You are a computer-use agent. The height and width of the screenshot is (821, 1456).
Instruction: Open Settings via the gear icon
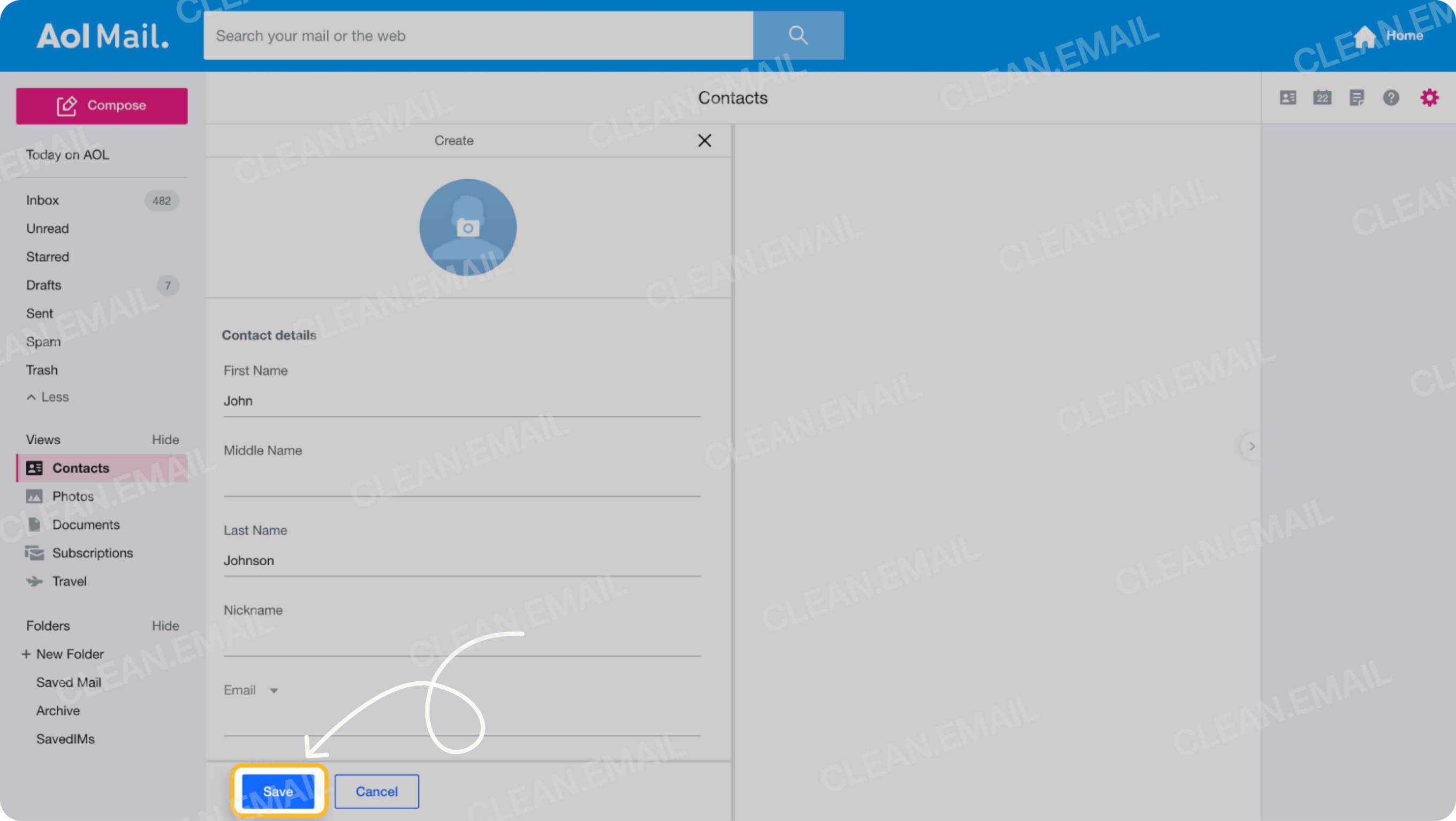click(1429, 97)
